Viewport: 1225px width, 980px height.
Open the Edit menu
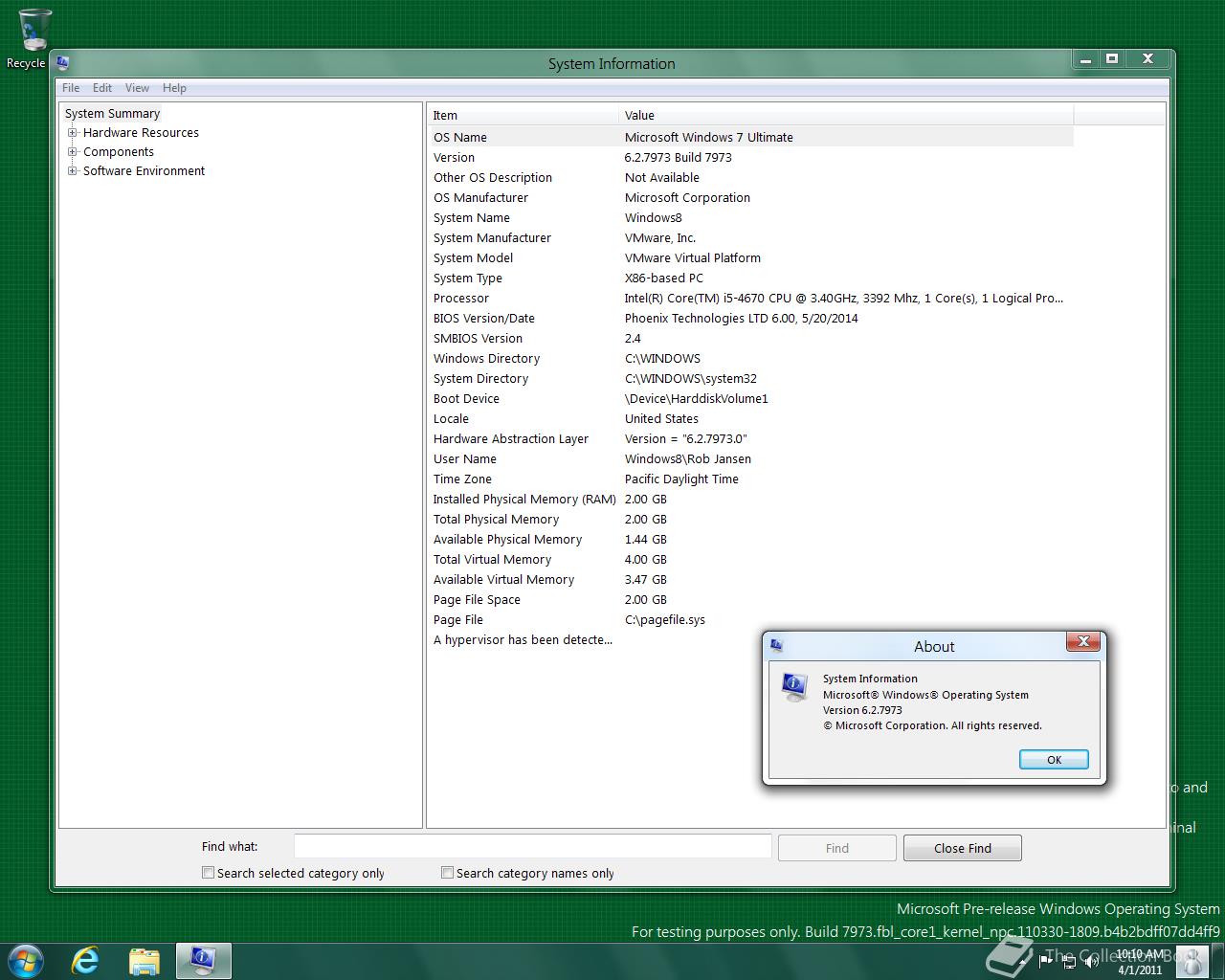coord(102,88)
